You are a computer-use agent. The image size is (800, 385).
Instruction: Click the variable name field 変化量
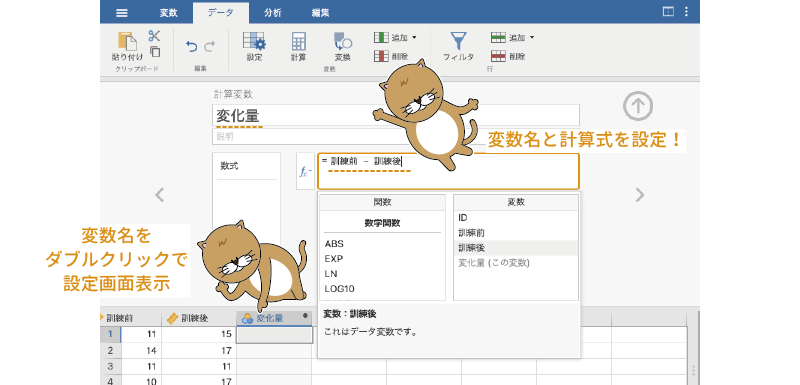click(396, 115)
